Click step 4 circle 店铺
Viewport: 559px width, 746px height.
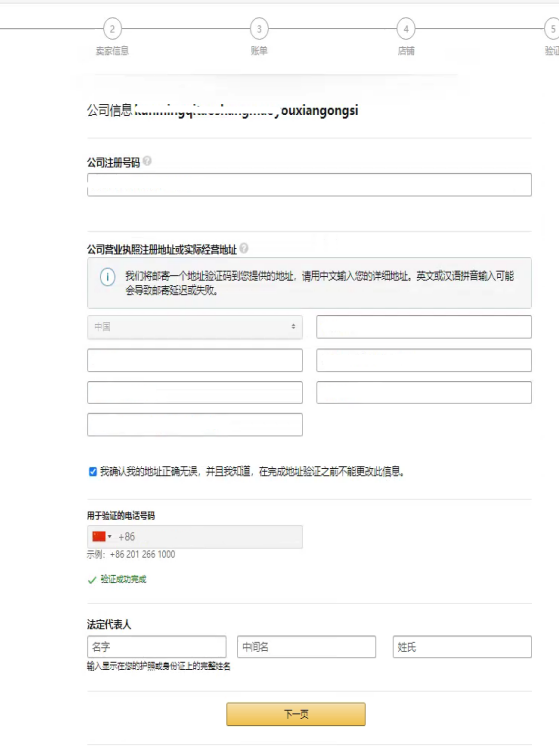[406, 29]
